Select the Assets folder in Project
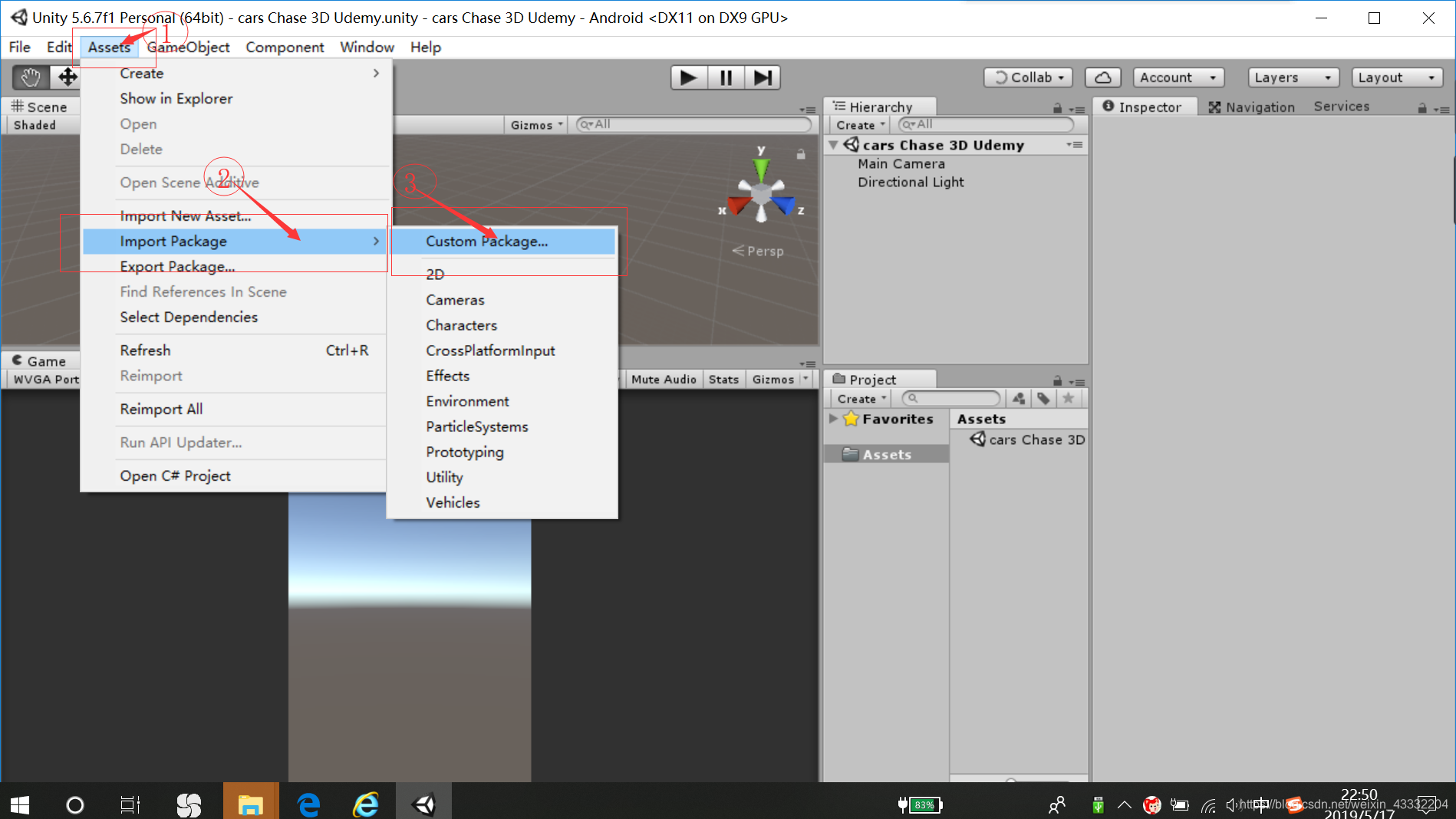 click(887, 455)
